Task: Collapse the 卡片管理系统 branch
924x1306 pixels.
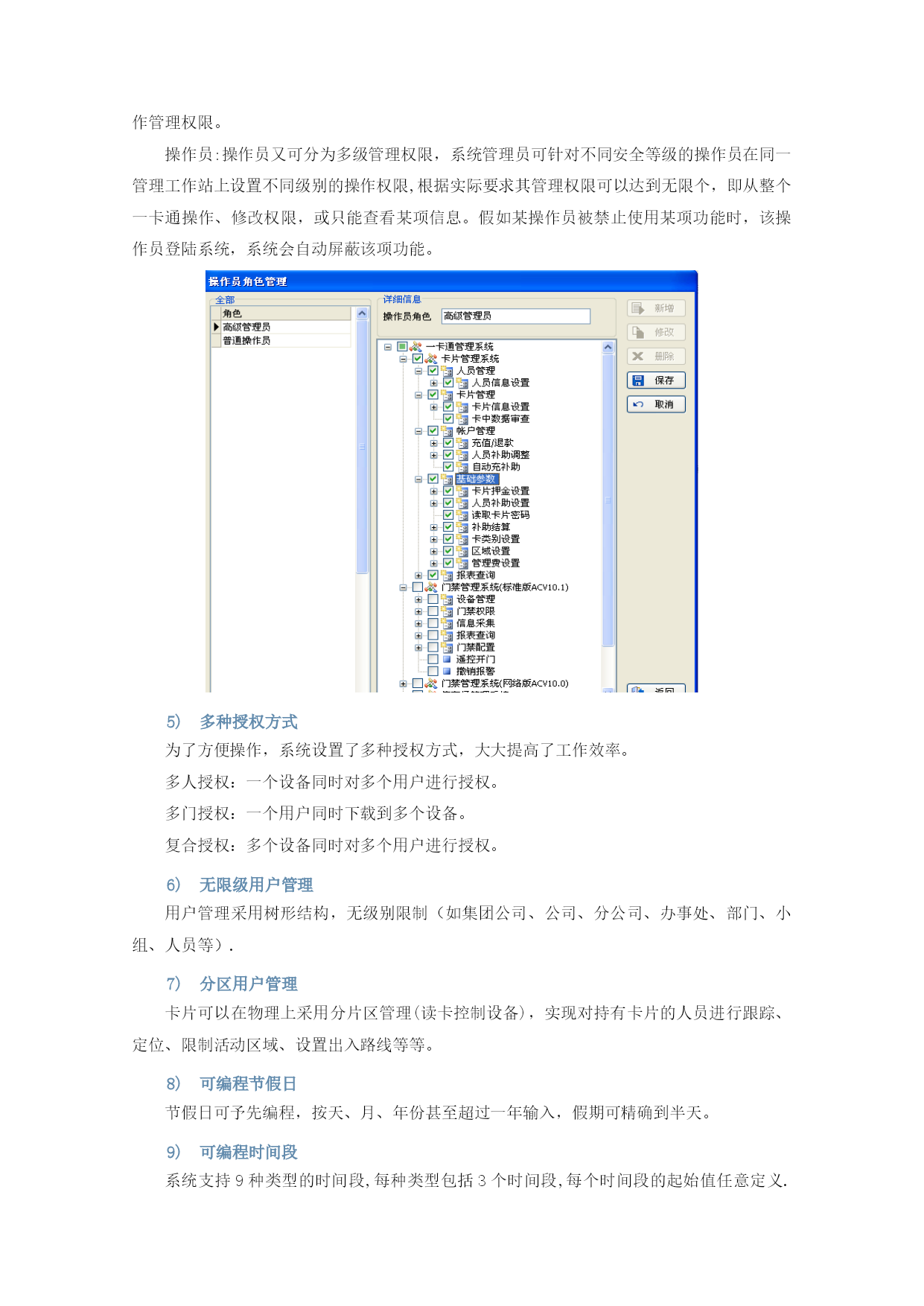Action: (x=404, y=359)
